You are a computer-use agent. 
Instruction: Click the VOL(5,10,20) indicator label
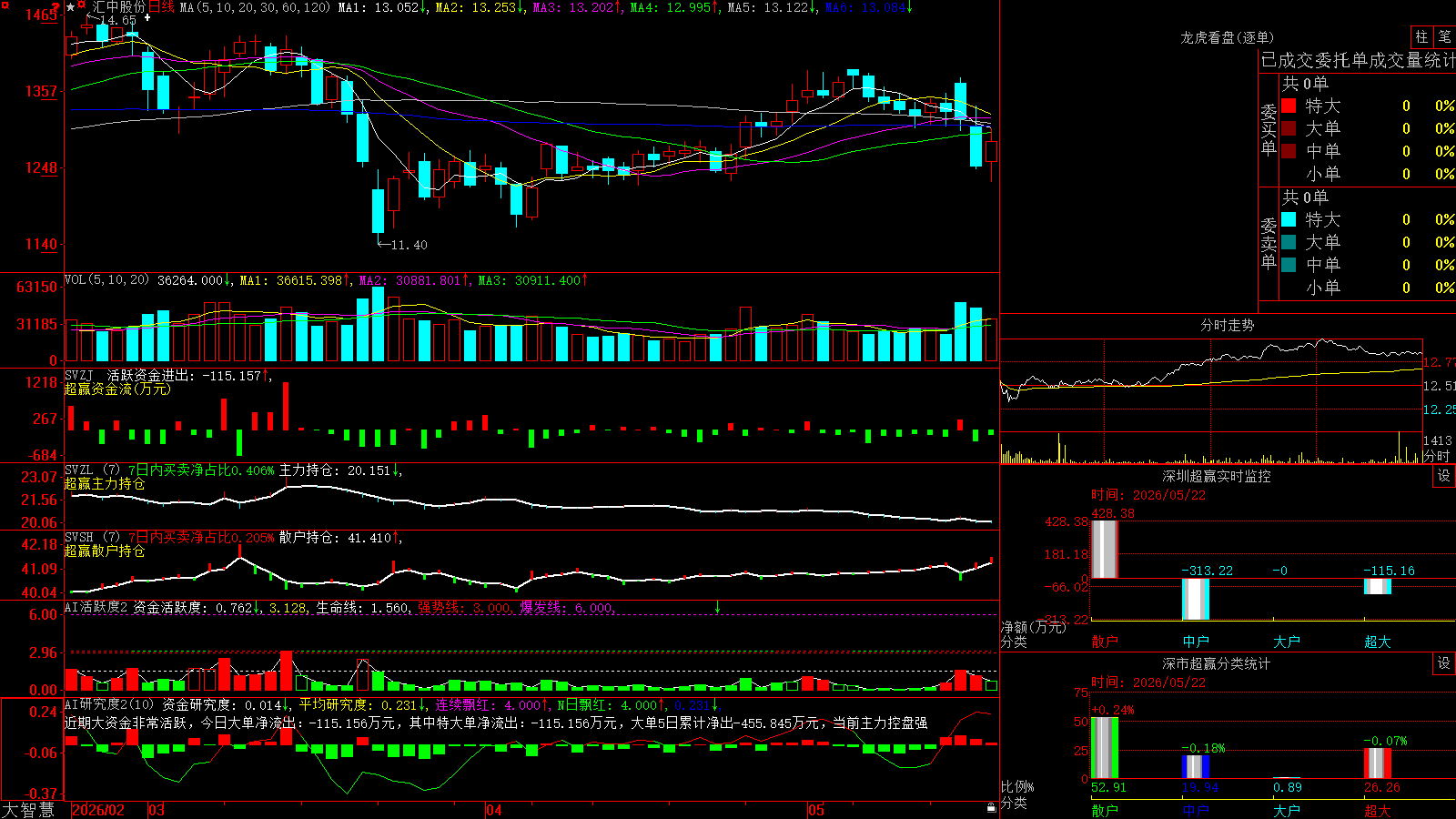[107, 279]
